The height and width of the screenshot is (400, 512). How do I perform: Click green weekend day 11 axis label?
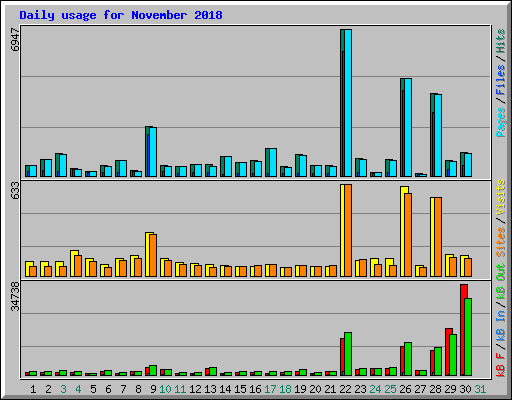click(180, 389)
